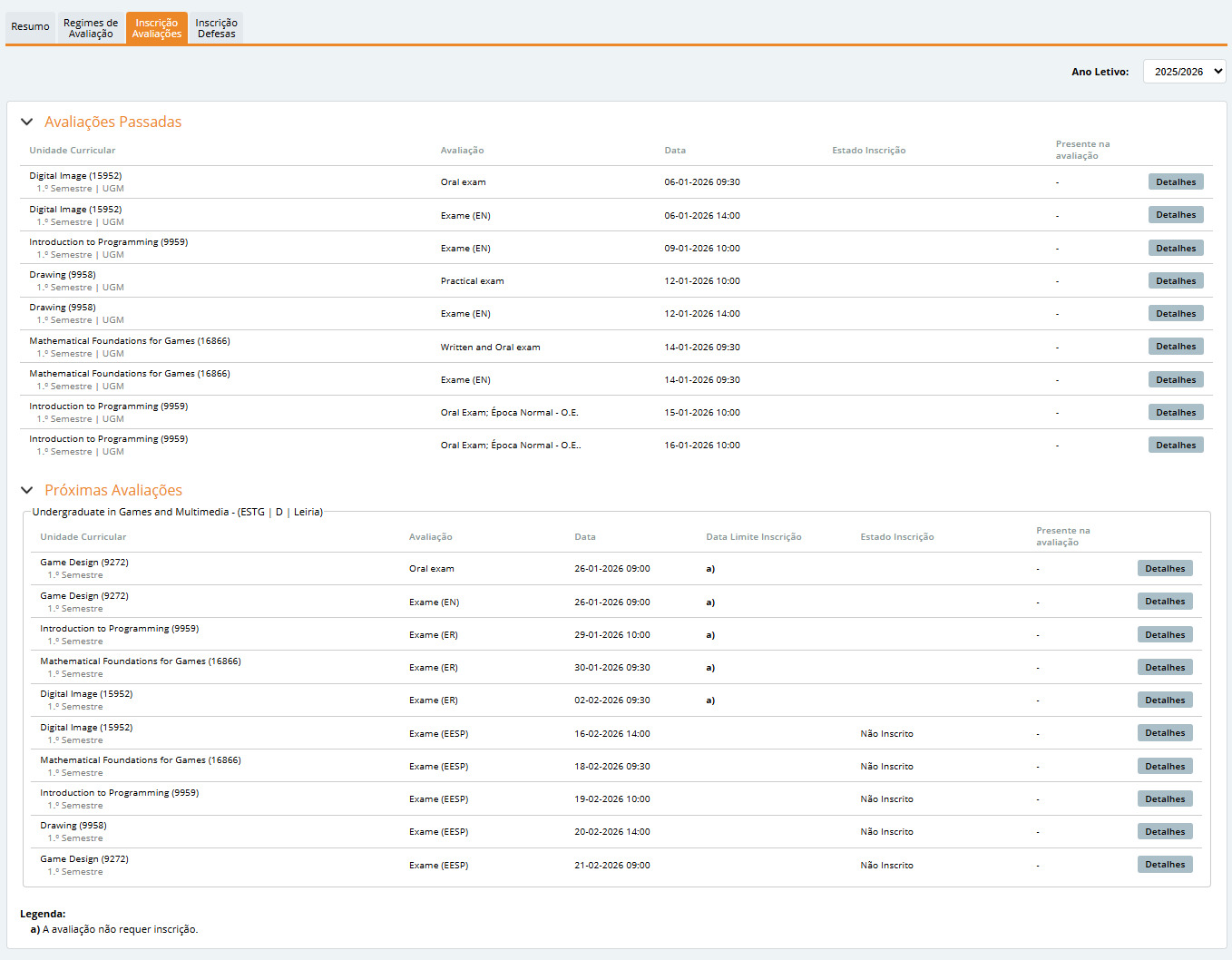Open the Ano Letivo 2025/2026 dropdown

[x=1184, y=72]
